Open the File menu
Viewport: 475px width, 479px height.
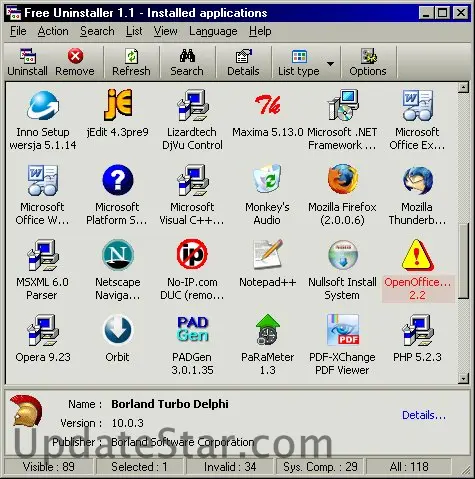[x=18, y=31]
